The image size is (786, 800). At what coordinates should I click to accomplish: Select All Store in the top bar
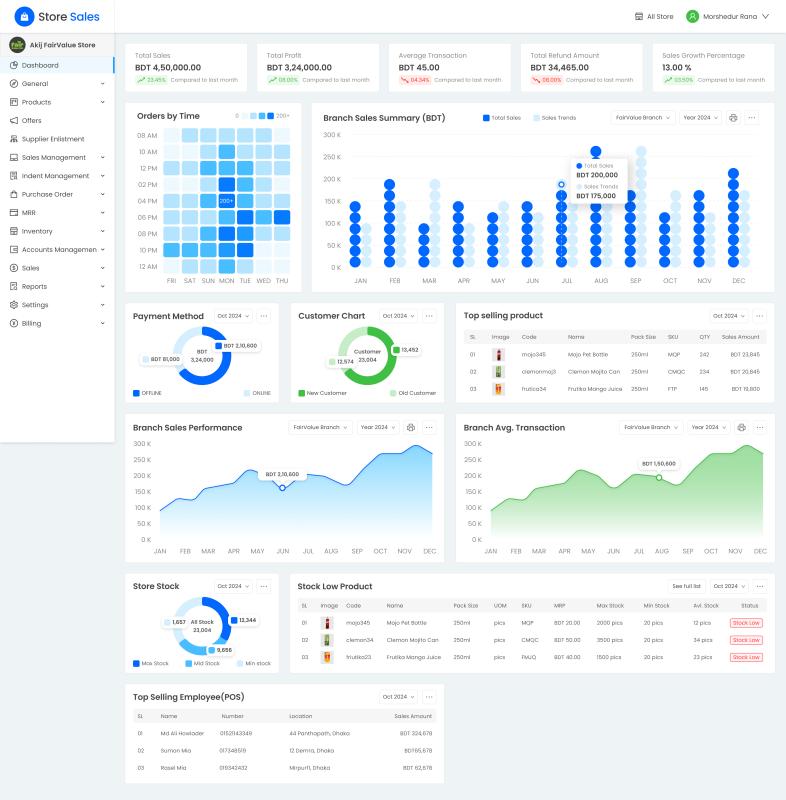(x=654, y=16)
